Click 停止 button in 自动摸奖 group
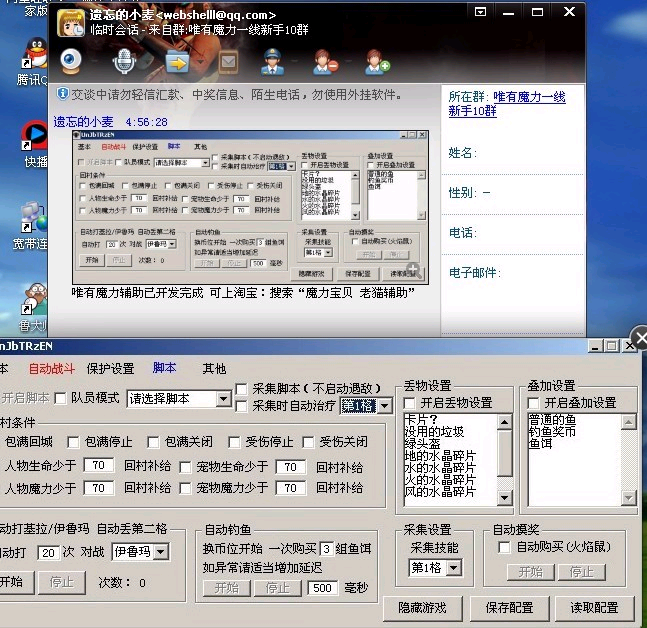This screenshot has height=628, width=647. coord(582,572)
